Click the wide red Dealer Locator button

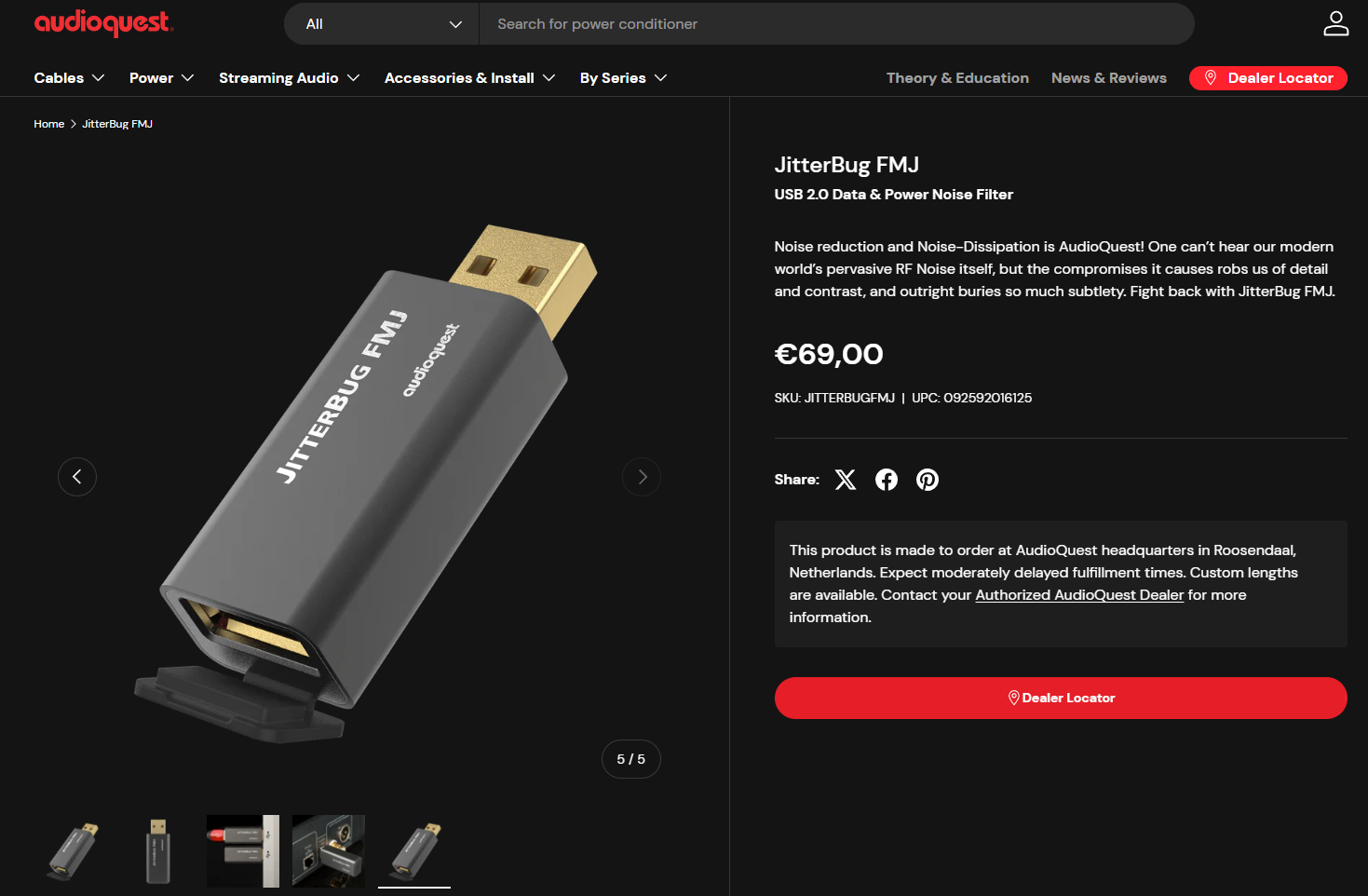[x=1061, y=698]
